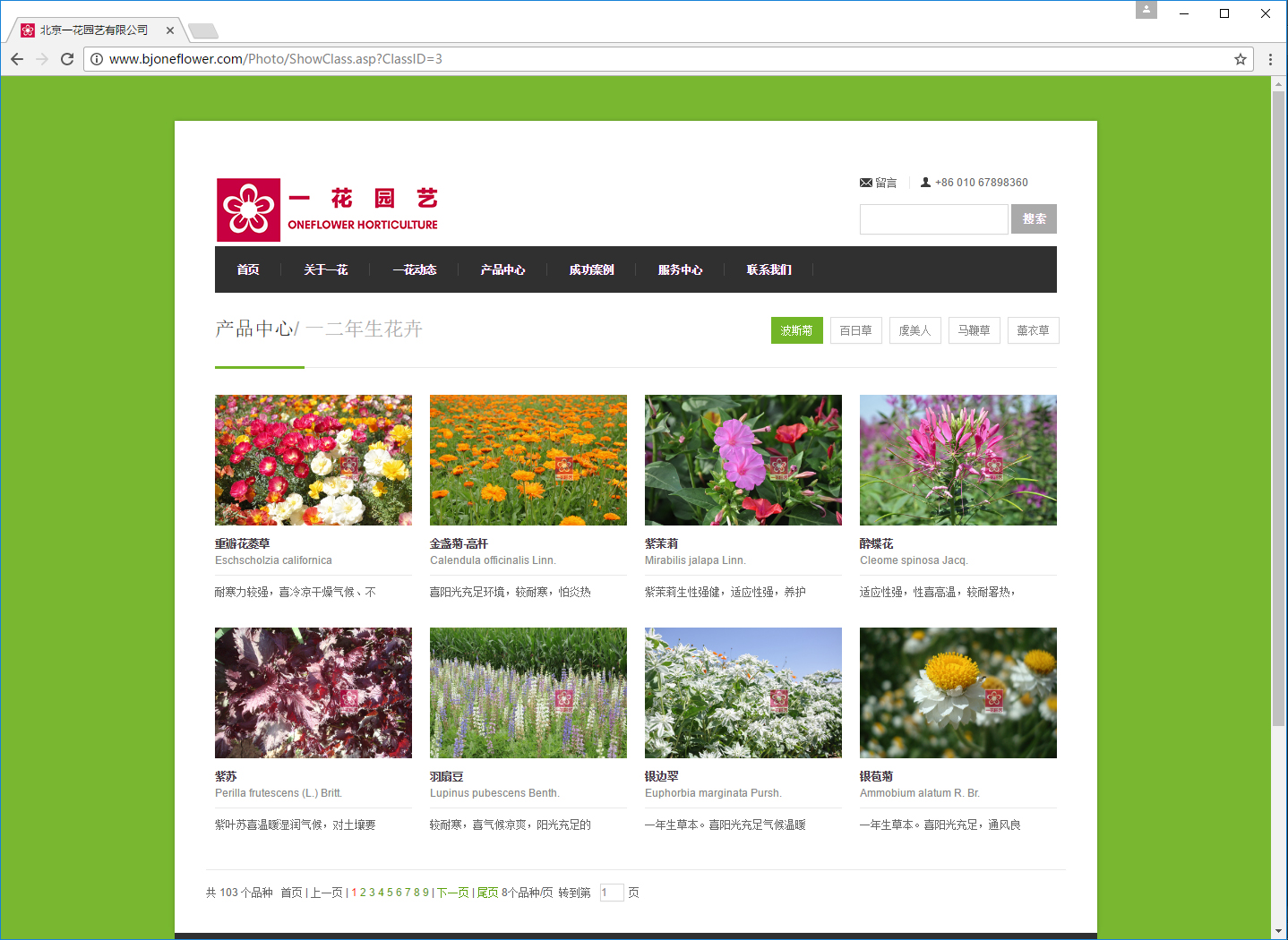Click the One Flower Horticulture red logo

[248, 209]
